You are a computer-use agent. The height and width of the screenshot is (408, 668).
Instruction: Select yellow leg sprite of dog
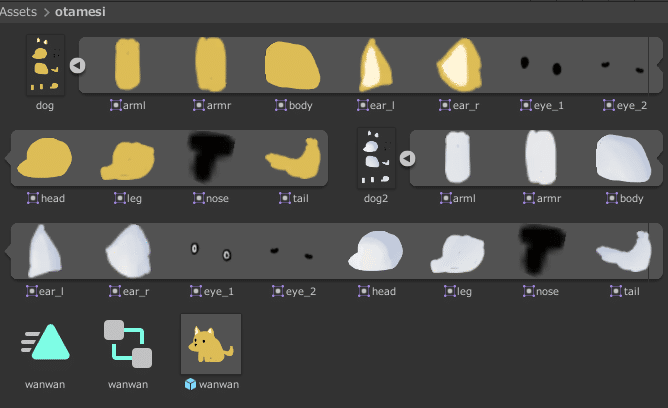(127, 161)
